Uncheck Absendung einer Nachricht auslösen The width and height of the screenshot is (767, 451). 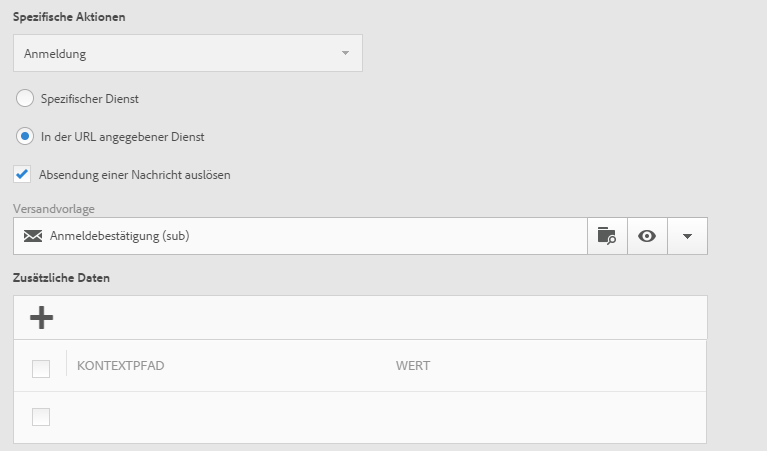(23, 174)
